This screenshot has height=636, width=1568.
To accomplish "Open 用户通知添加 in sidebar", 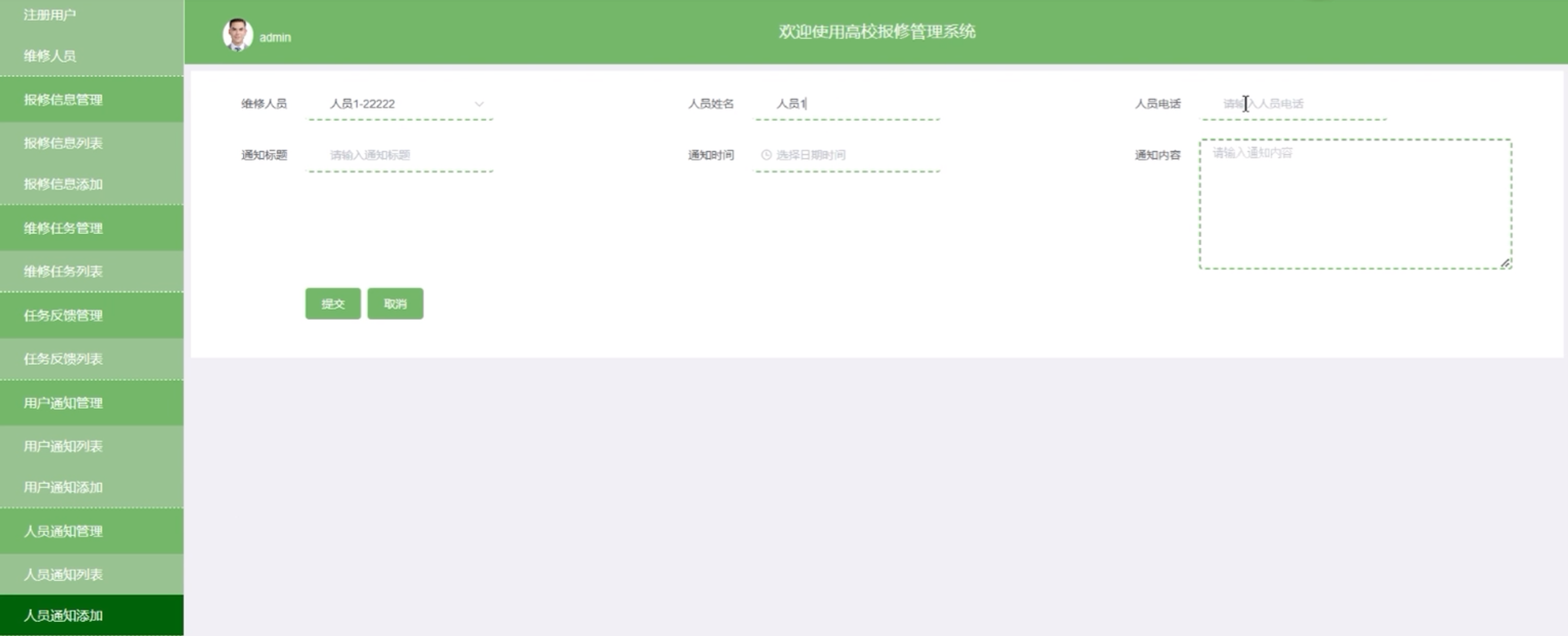I will pos(63,487).
